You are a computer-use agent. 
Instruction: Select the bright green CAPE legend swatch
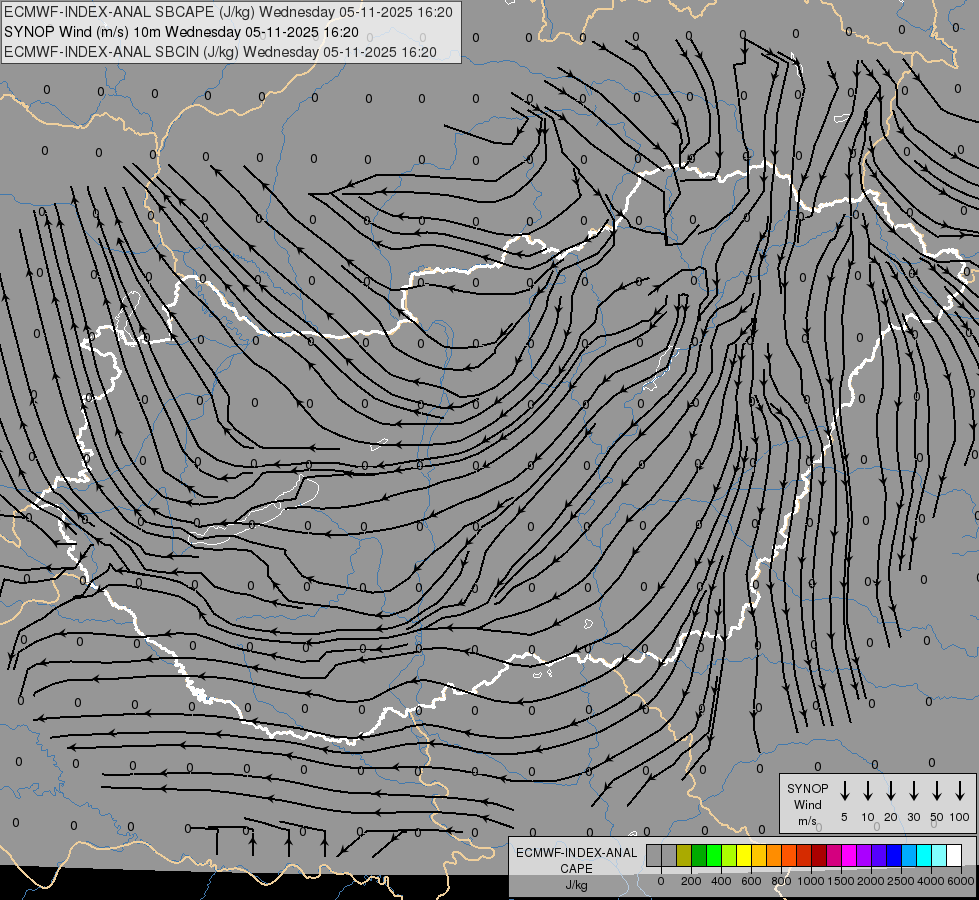pyautogui.click(x=714, y=855)
